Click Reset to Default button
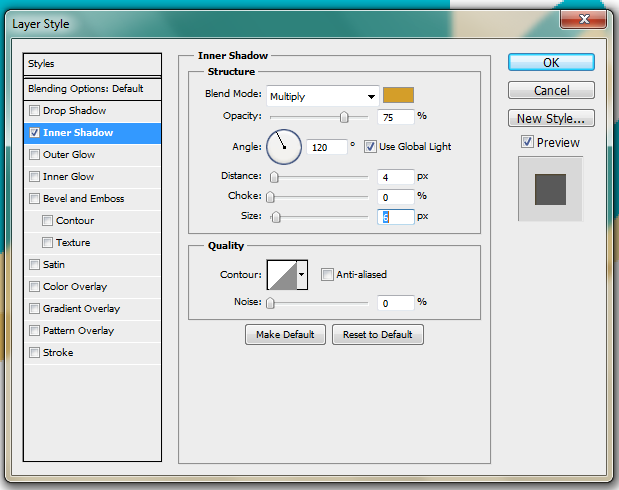619x490 pixels. click(377, 334)
